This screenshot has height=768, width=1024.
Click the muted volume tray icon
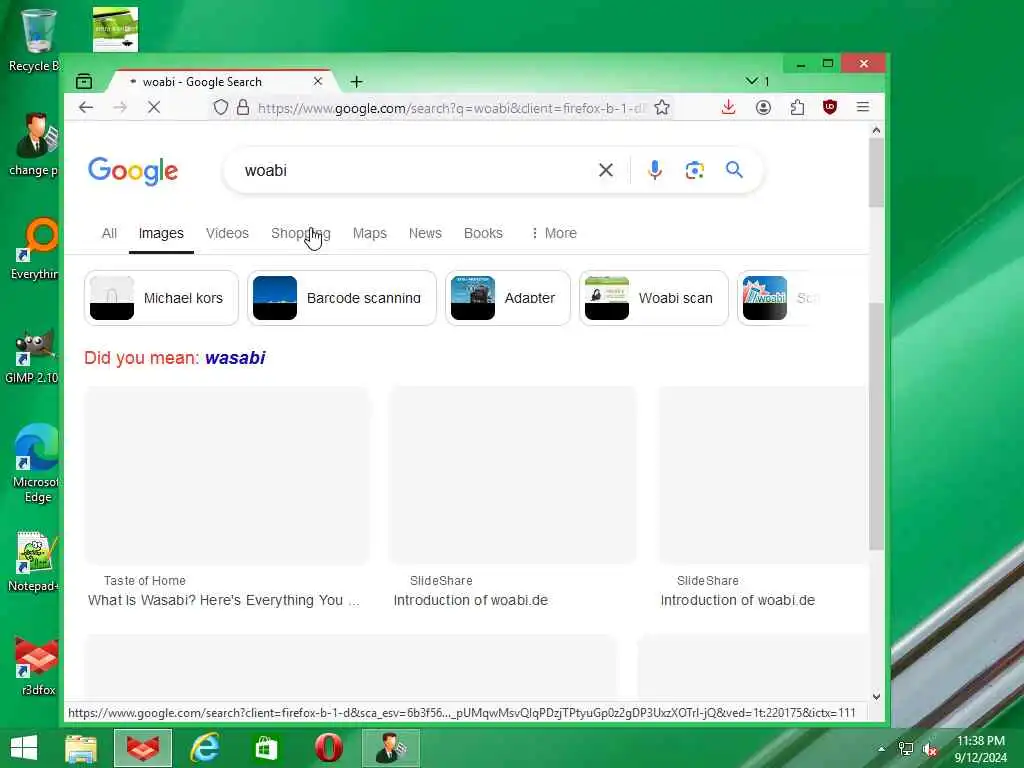point(930,749)
